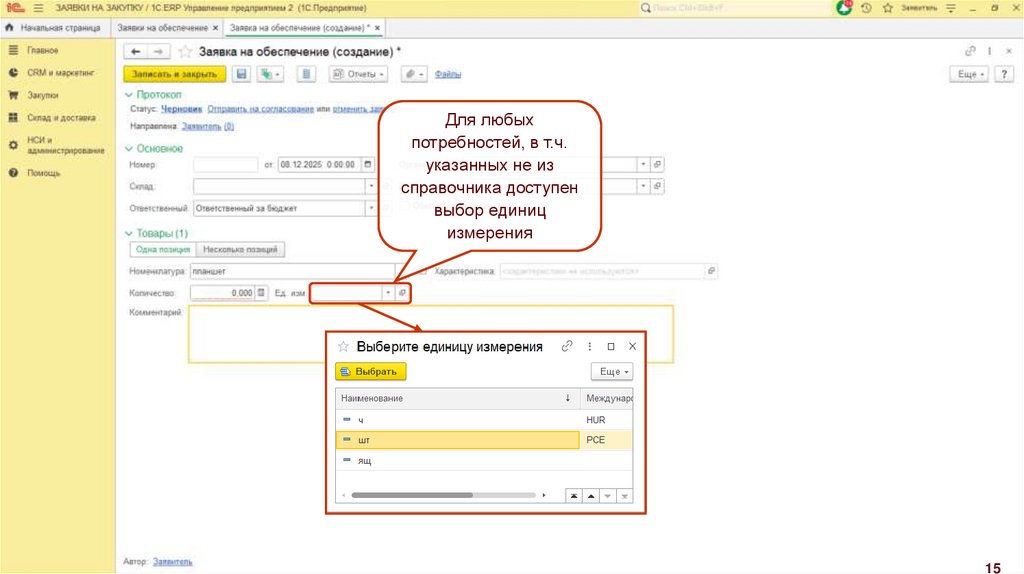Add the request form to favorites via the star
The width and height of the screenshot is (1024, 574).
(x=184, y=51)
